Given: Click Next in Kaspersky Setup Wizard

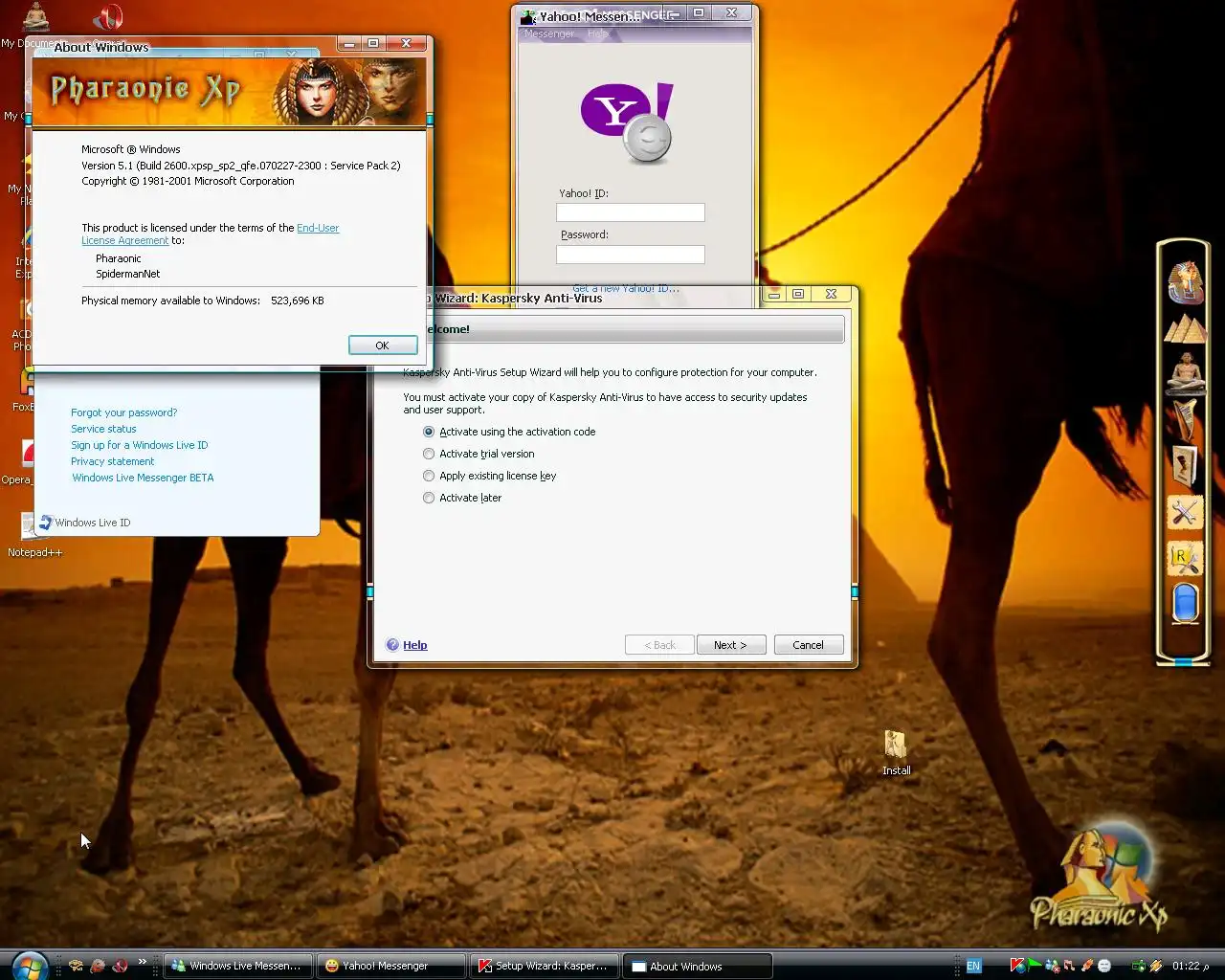Looking at the screenshot, I should (731, 645).
